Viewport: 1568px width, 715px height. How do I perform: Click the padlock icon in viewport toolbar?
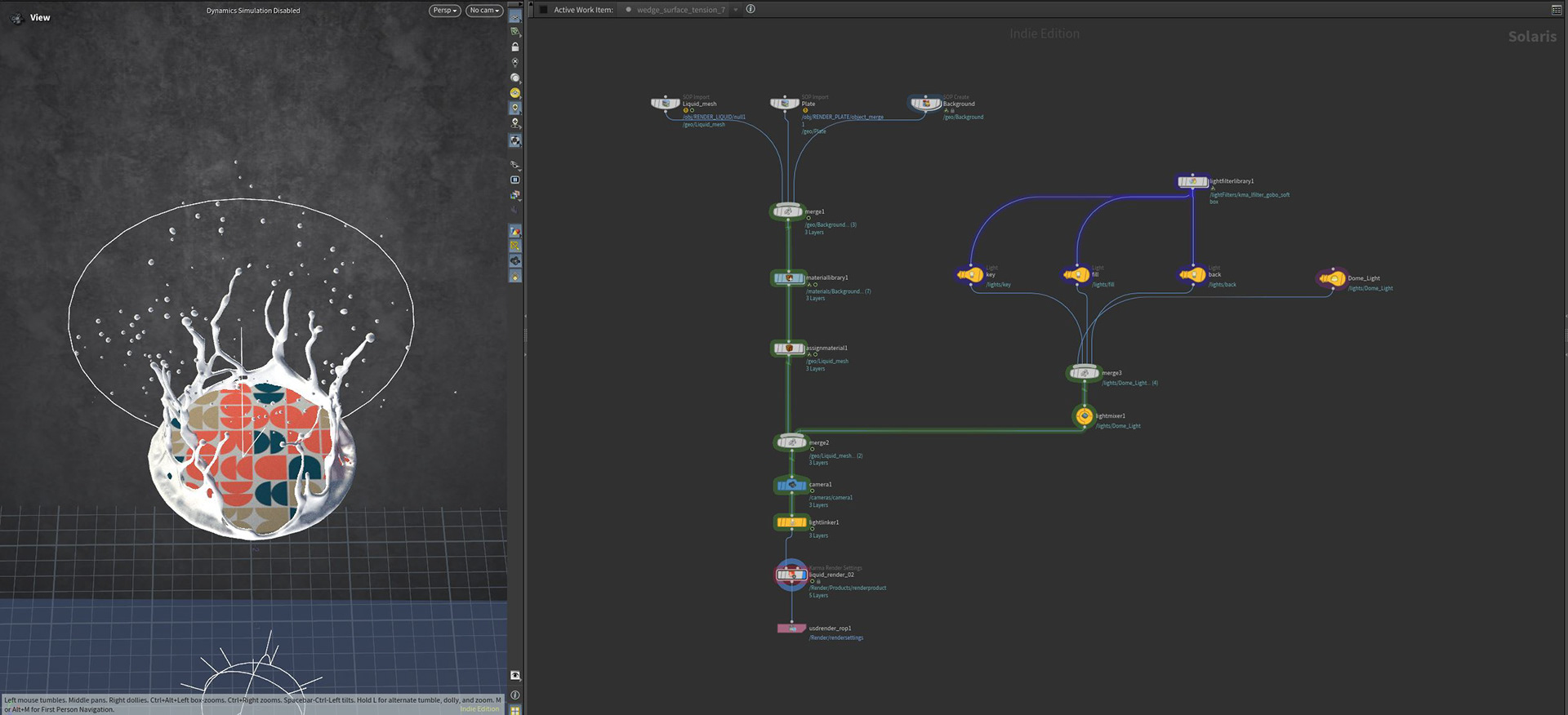(x=515, y=47)
